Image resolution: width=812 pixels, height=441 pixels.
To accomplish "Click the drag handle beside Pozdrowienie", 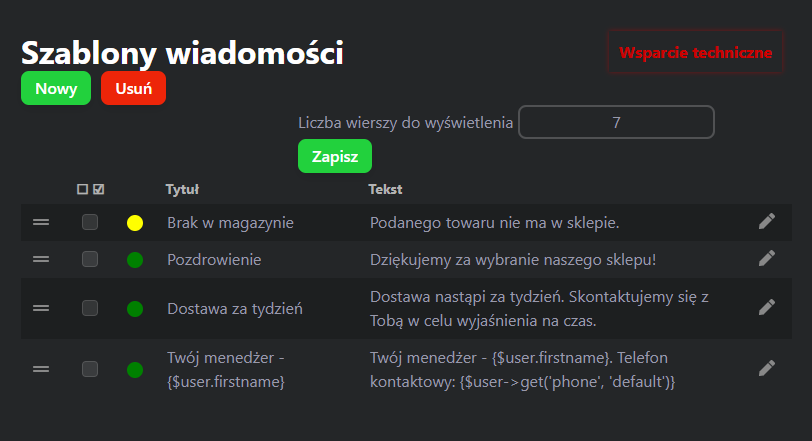I will point(41,259).
